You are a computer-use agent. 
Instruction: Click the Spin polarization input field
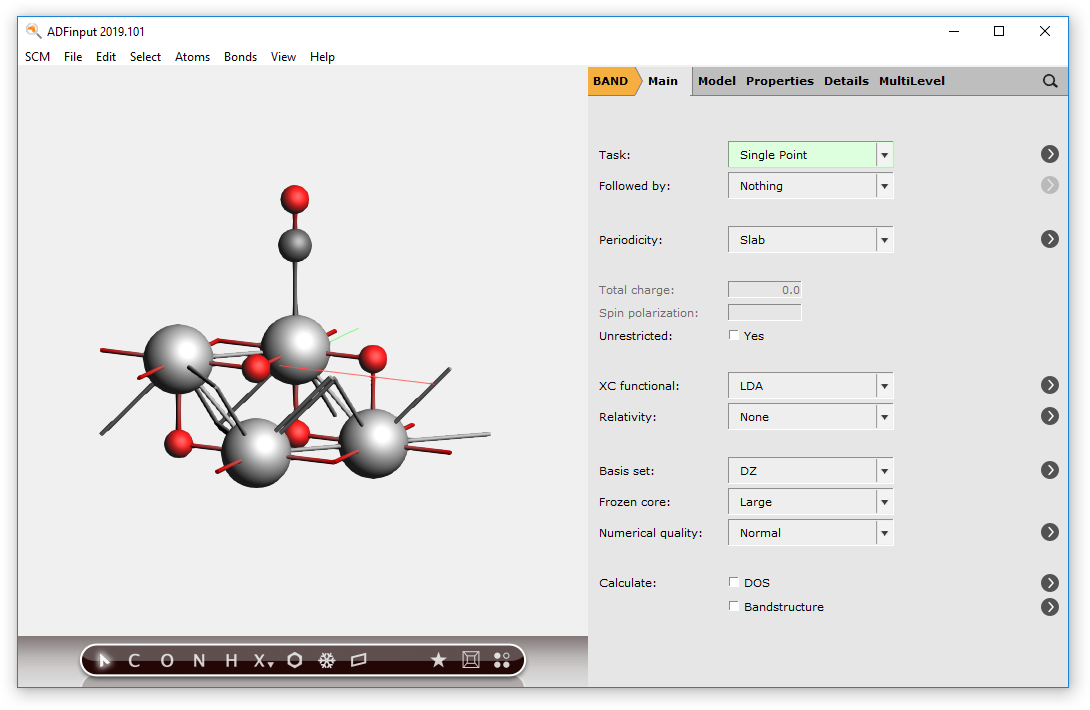coord(765,313)
